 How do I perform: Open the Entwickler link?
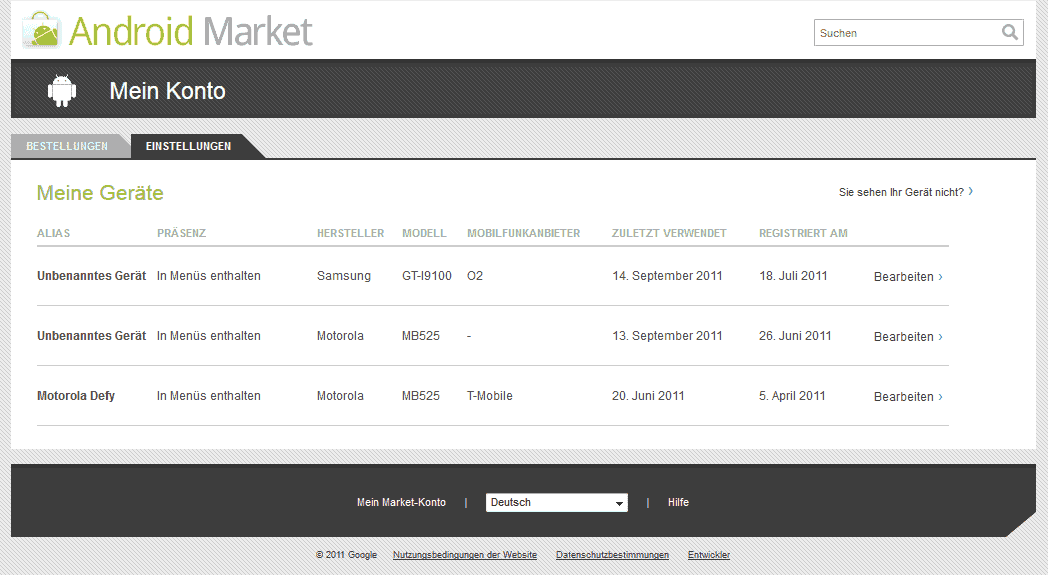coord(708,555)
